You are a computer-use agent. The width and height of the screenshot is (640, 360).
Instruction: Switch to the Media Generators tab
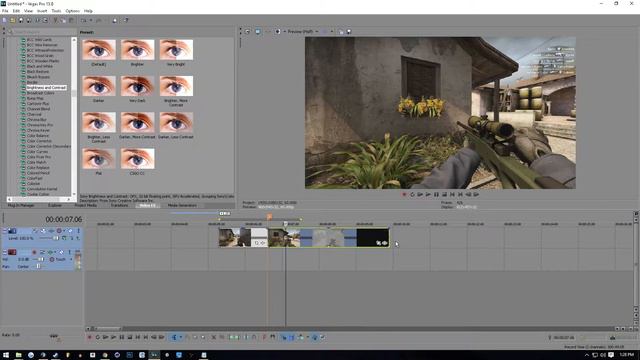(x=182, y=205)
